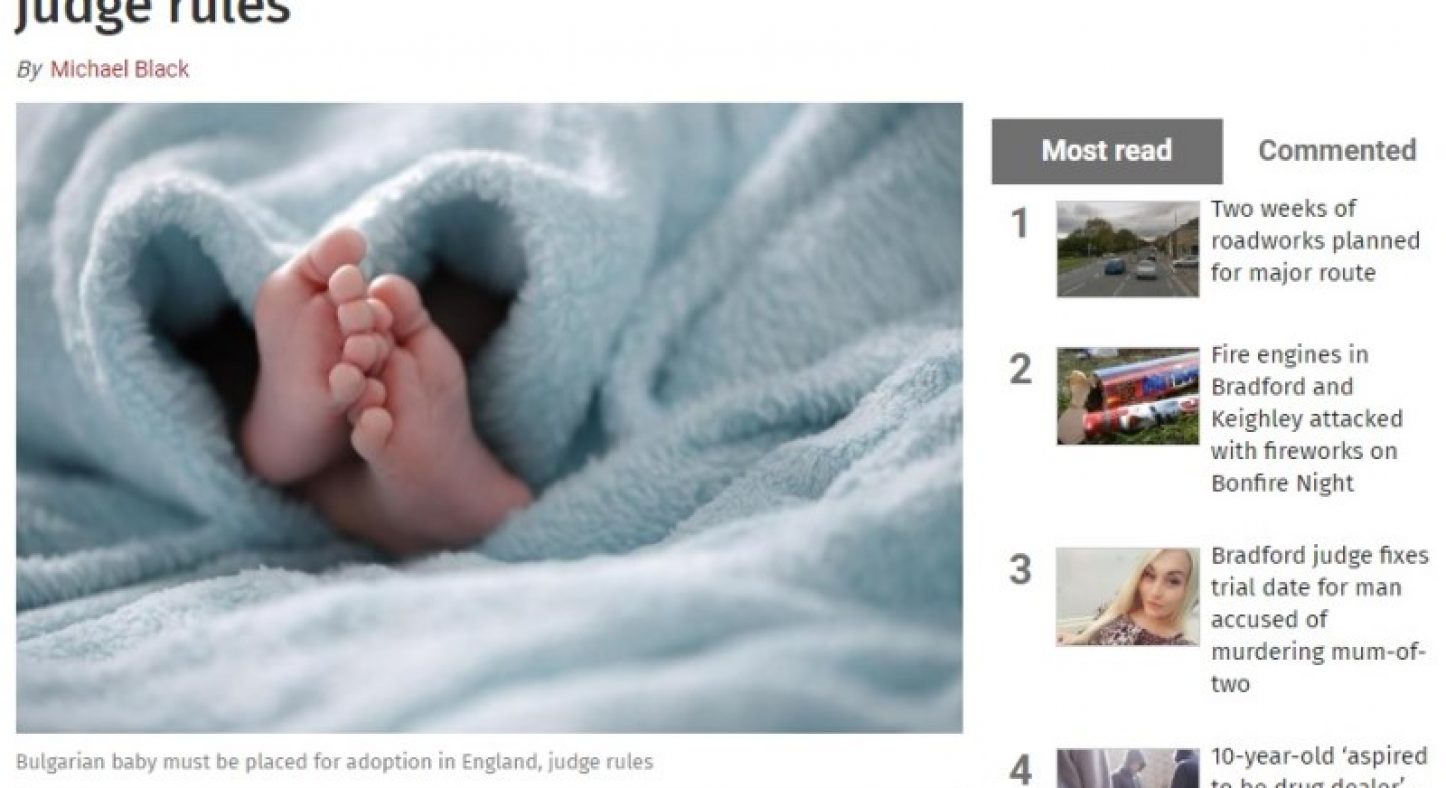Read Bradford judge fixes trial date article
1446x788 pixels.
click(x=1319, y=620)
